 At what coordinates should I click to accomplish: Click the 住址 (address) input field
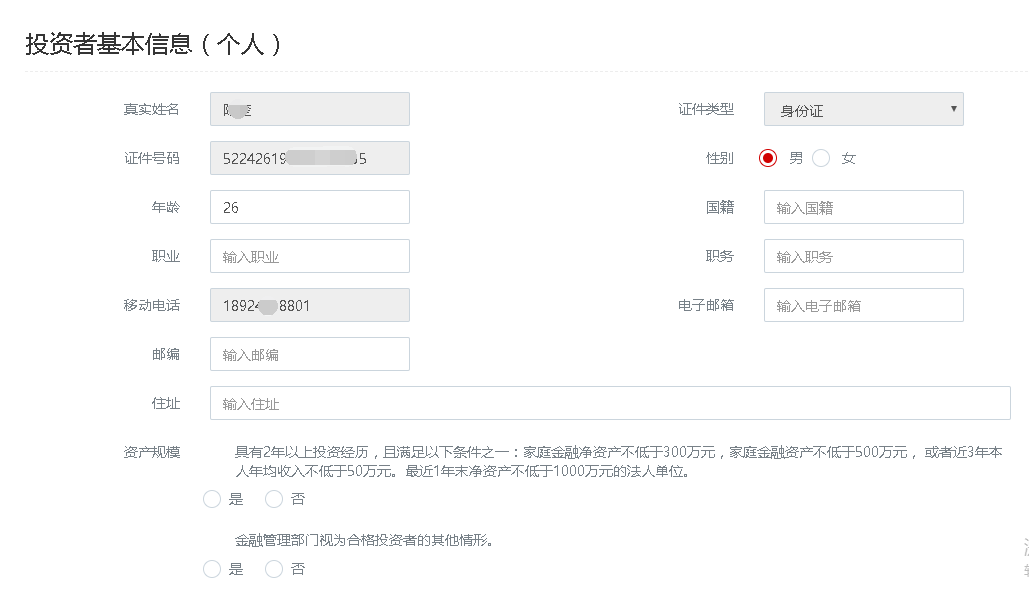609,403
